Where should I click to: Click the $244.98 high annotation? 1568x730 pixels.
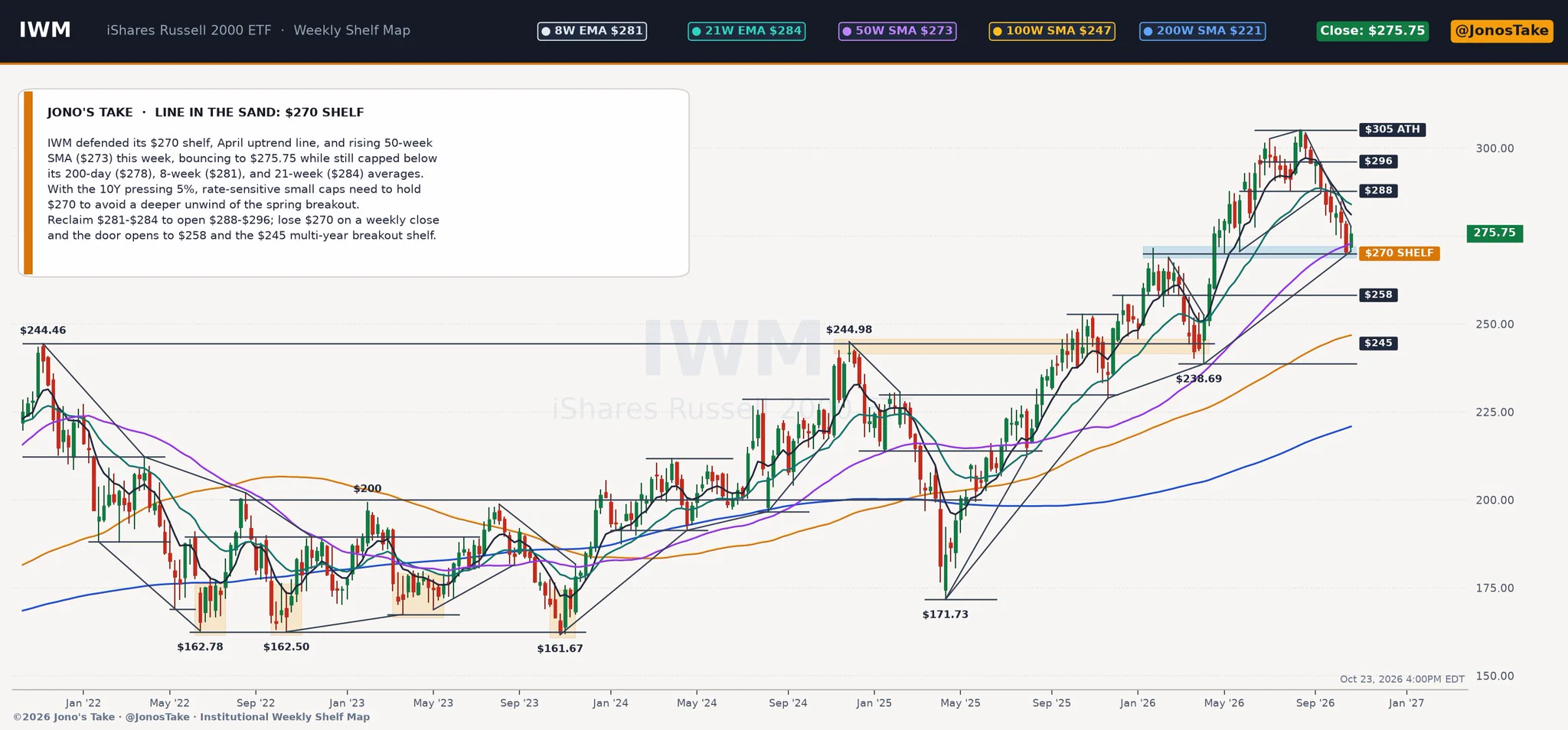pos(849,330)
